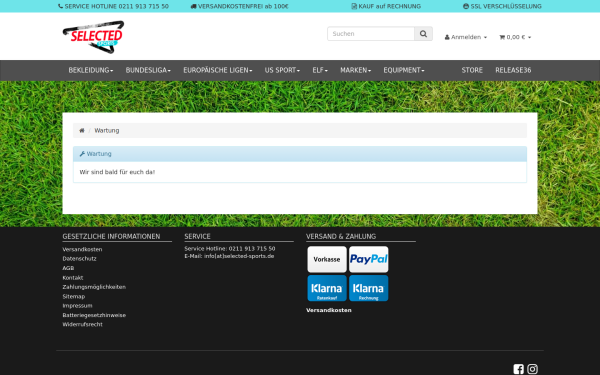This screenshot has height=375, width=600.
Task: Open the Batteriegesetzhinweise link
Action: 94,315
